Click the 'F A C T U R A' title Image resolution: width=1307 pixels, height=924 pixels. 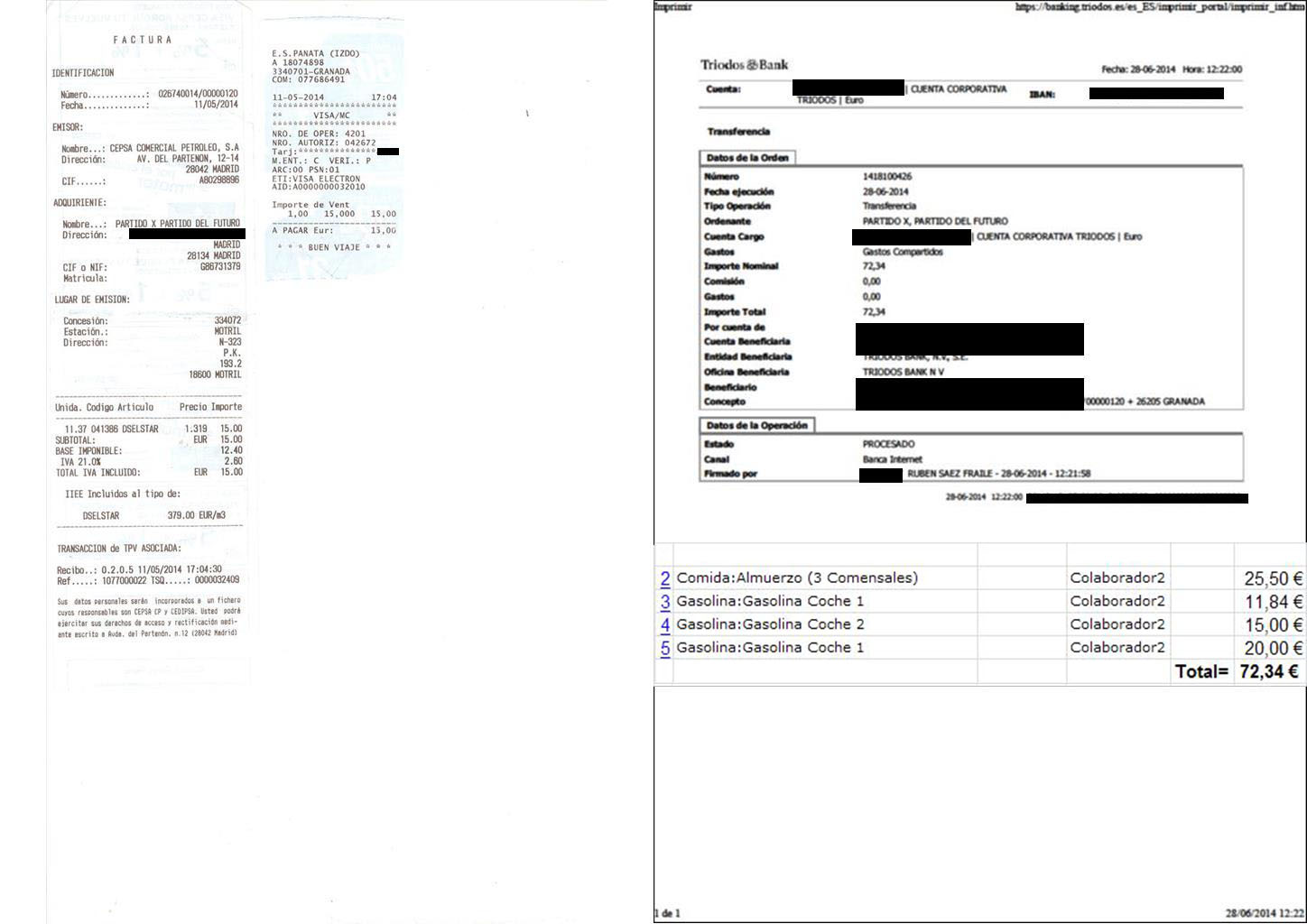[142, 40]
